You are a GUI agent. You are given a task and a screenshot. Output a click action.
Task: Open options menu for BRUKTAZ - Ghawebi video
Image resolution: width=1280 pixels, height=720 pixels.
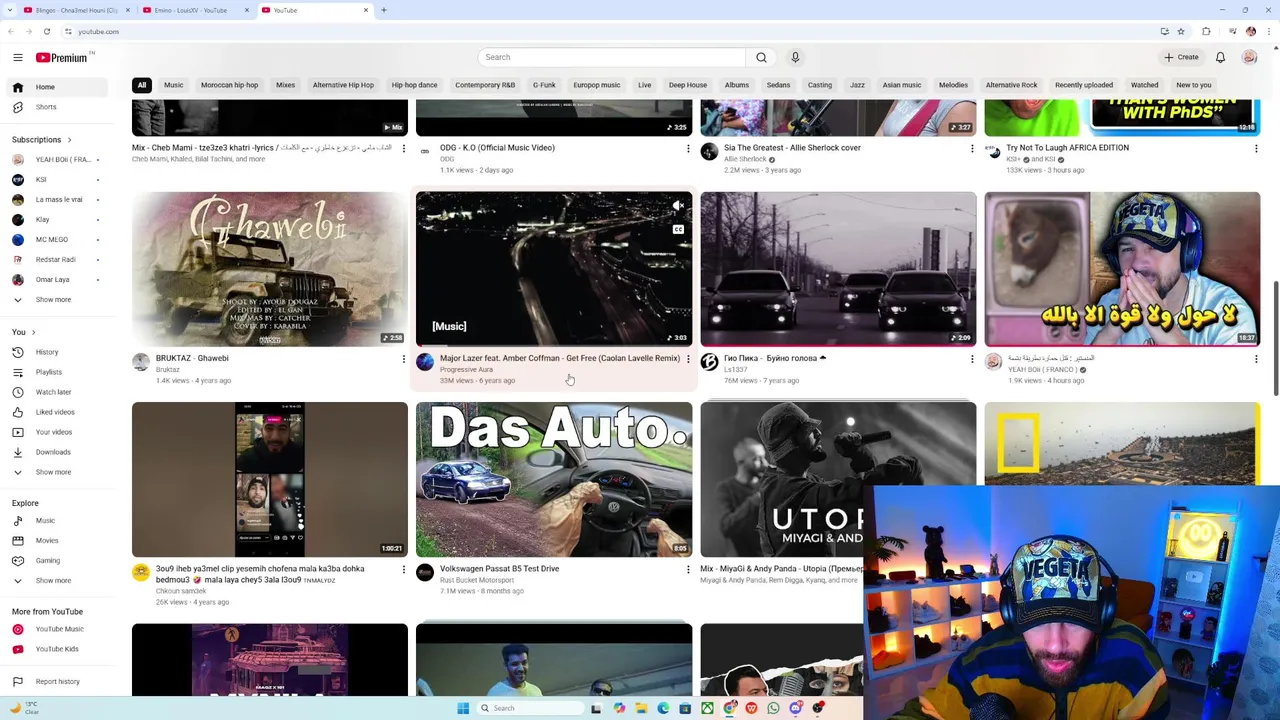[x=404, y=359]
